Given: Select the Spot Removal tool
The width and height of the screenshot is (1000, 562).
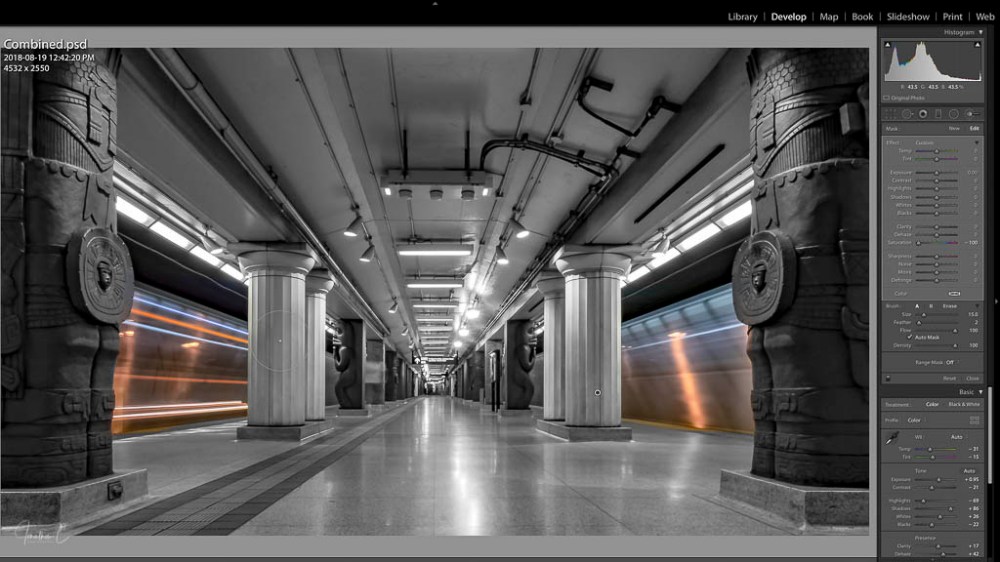Looking at the screenshot, I should coord(908,114).
